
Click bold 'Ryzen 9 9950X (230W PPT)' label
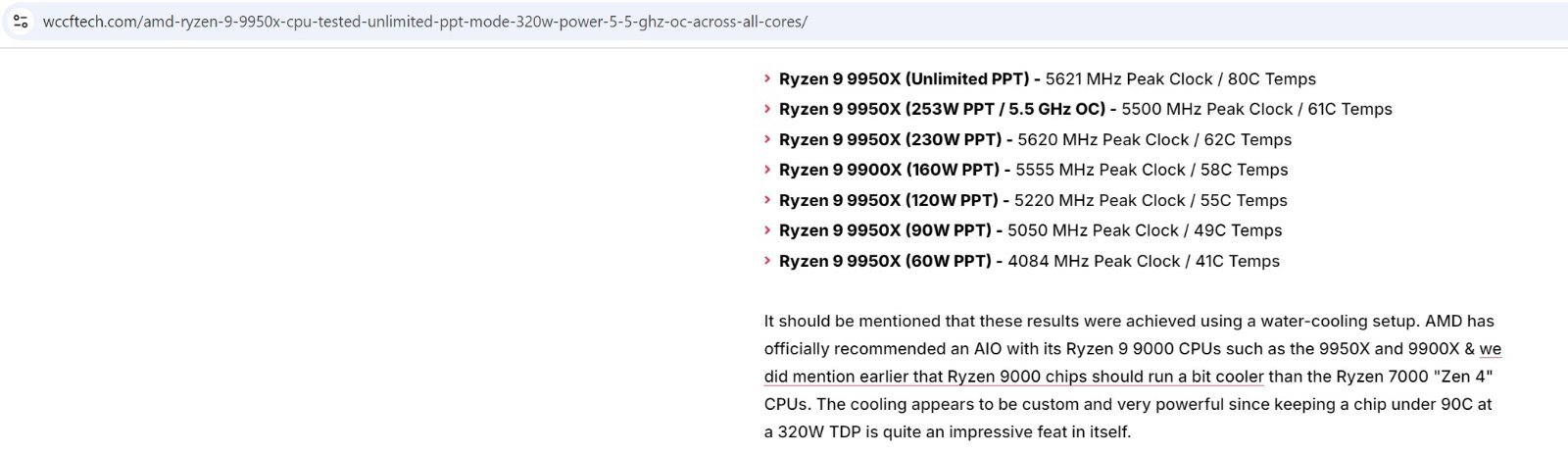click(x=890, y=139)
